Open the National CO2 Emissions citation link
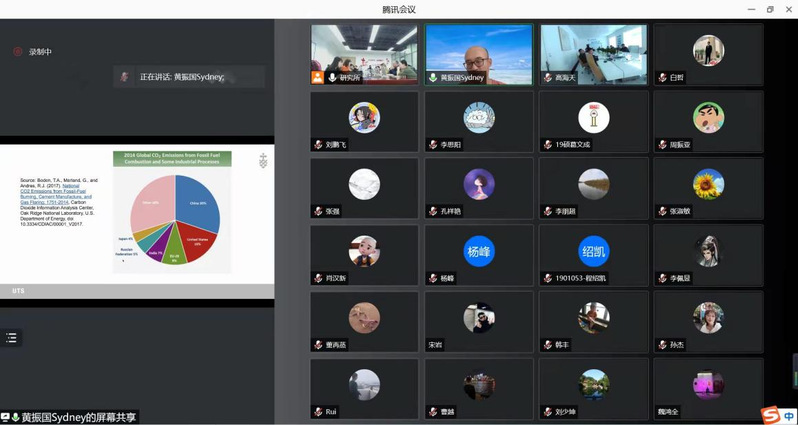This screenshot has height=425, width=798. point(55,192)
